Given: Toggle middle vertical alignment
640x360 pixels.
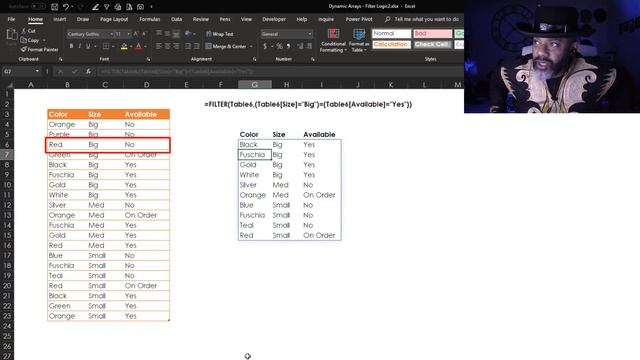Looking at the screenshot, I should coord(168,34).
